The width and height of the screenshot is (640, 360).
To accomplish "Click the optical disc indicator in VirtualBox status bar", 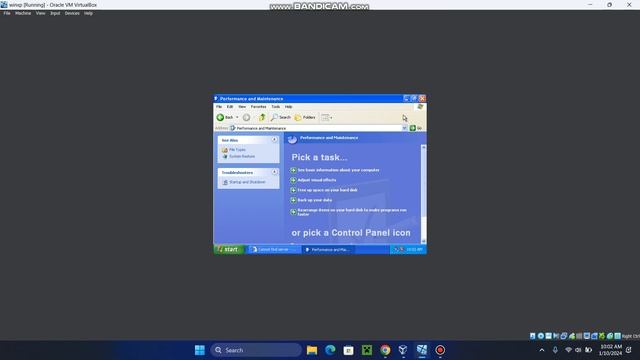I will [x=540, y=336].
